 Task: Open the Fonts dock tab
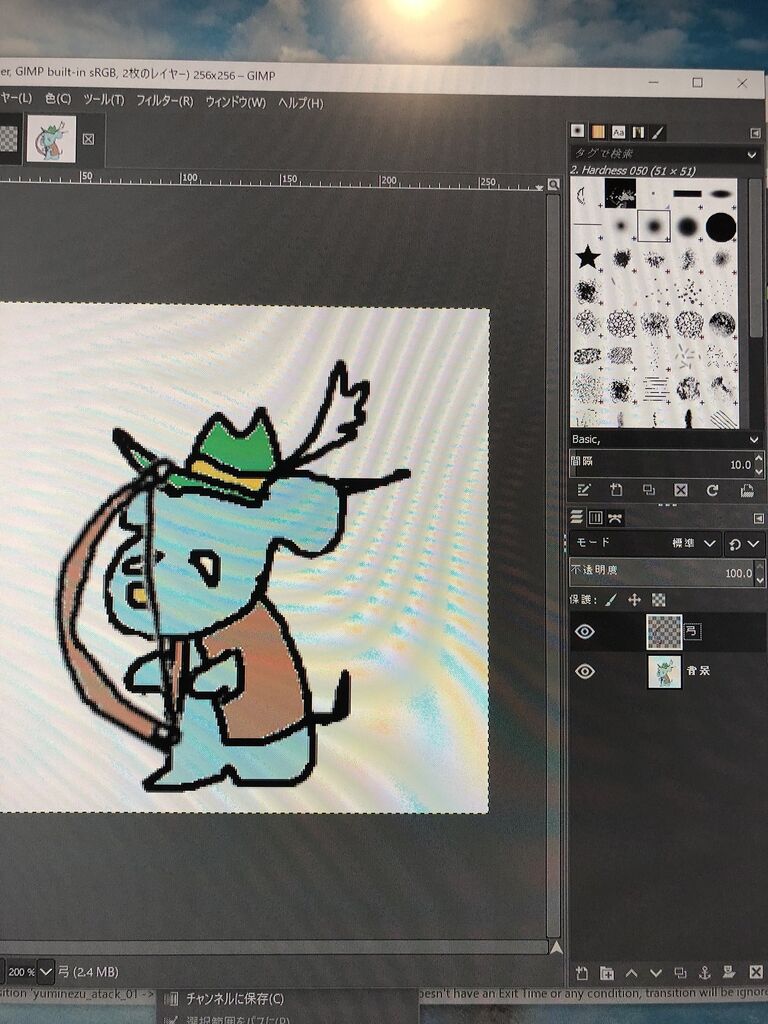click(x=618, y=132)
